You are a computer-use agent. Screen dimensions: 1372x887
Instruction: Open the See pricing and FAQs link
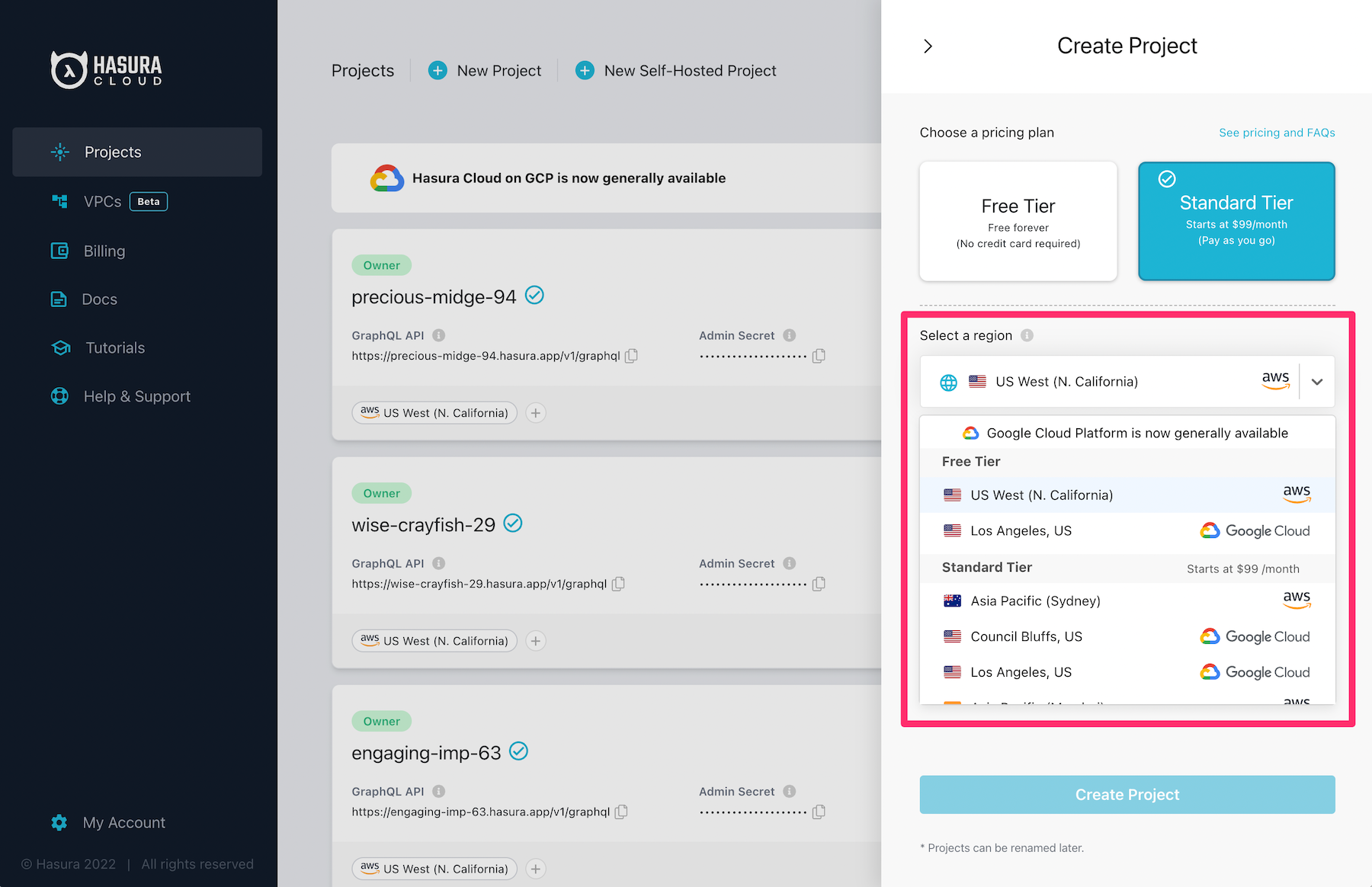pos(1277,132)
